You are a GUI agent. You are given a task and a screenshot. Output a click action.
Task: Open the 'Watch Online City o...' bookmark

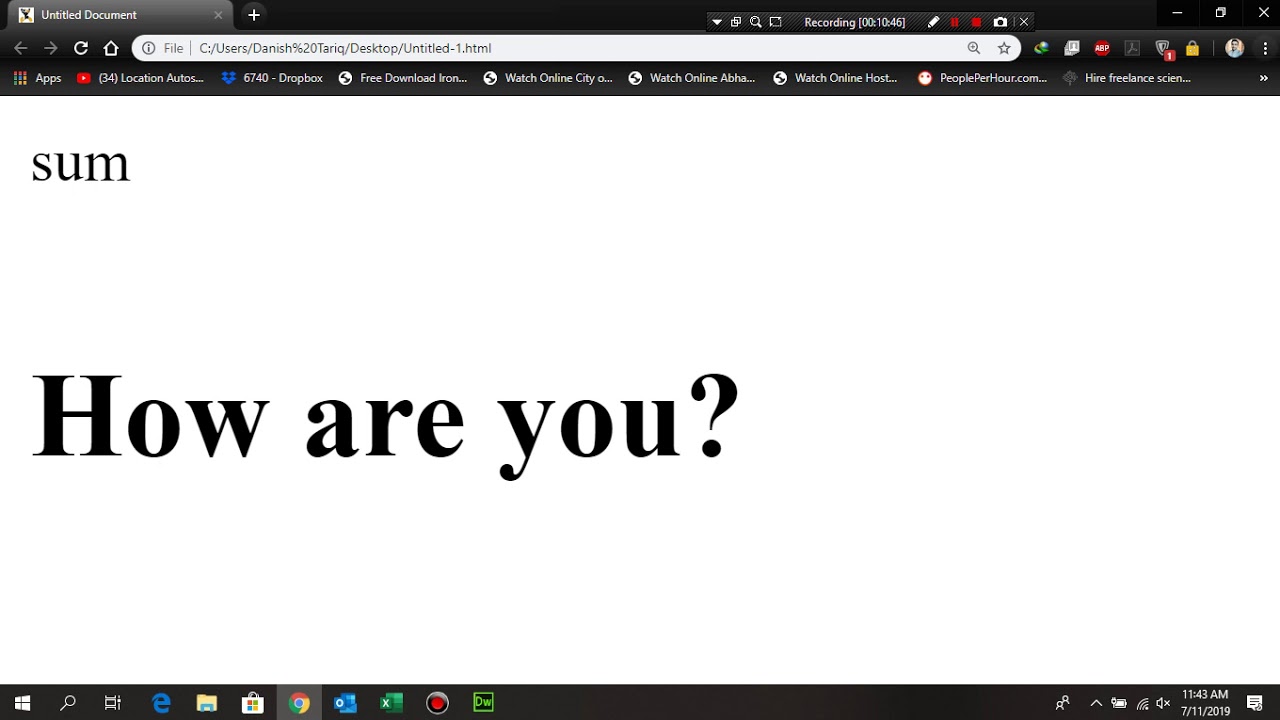coord(548,77)
